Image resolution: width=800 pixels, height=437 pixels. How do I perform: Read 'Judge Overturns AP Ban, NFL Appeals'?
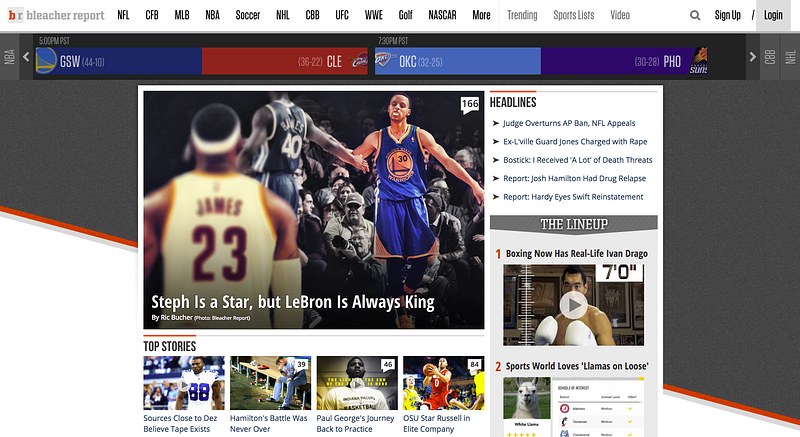click(569, 123)
